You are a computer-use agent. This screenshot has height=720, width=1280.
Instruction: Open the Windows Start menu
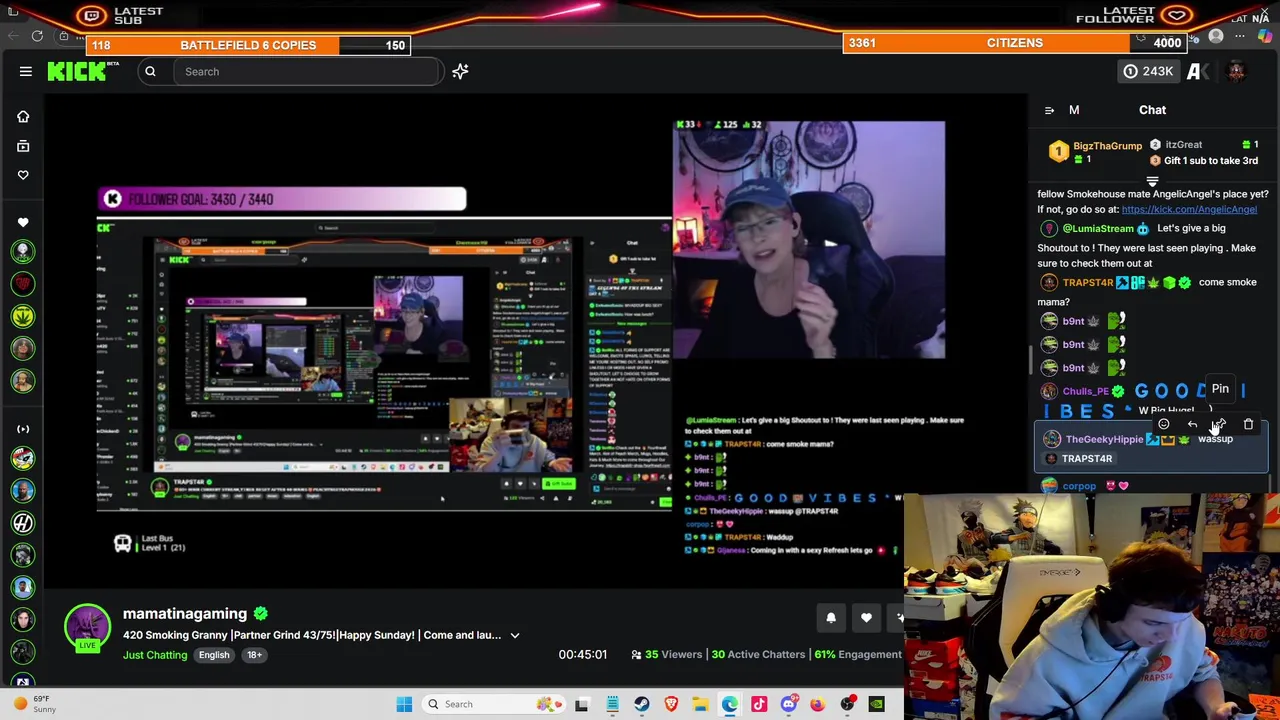point(404,704)
